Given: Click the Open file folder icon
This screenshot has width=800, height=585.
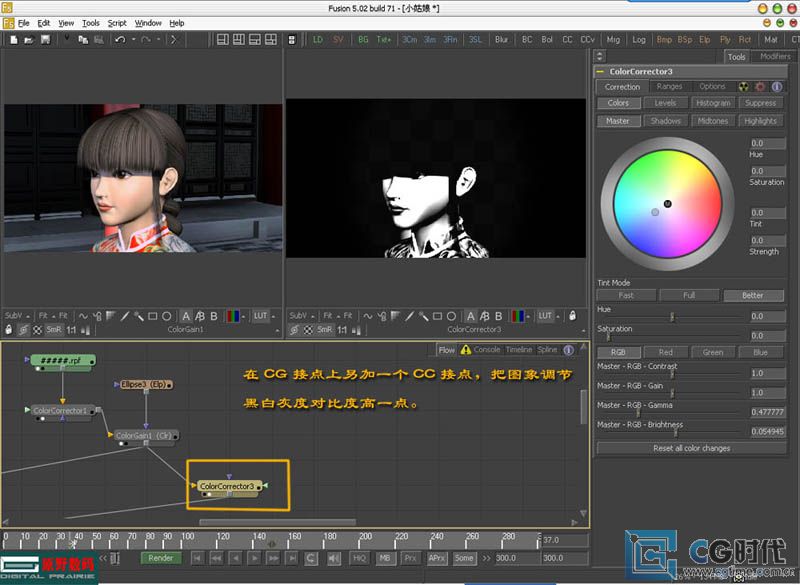Looking at the screenshot, I should click(29, 40).
